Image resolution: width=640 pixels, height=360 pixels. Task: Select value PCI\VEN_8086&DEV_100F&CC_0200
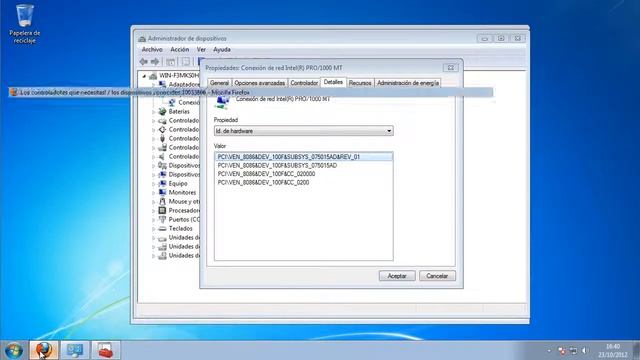[x=263, y=182]
